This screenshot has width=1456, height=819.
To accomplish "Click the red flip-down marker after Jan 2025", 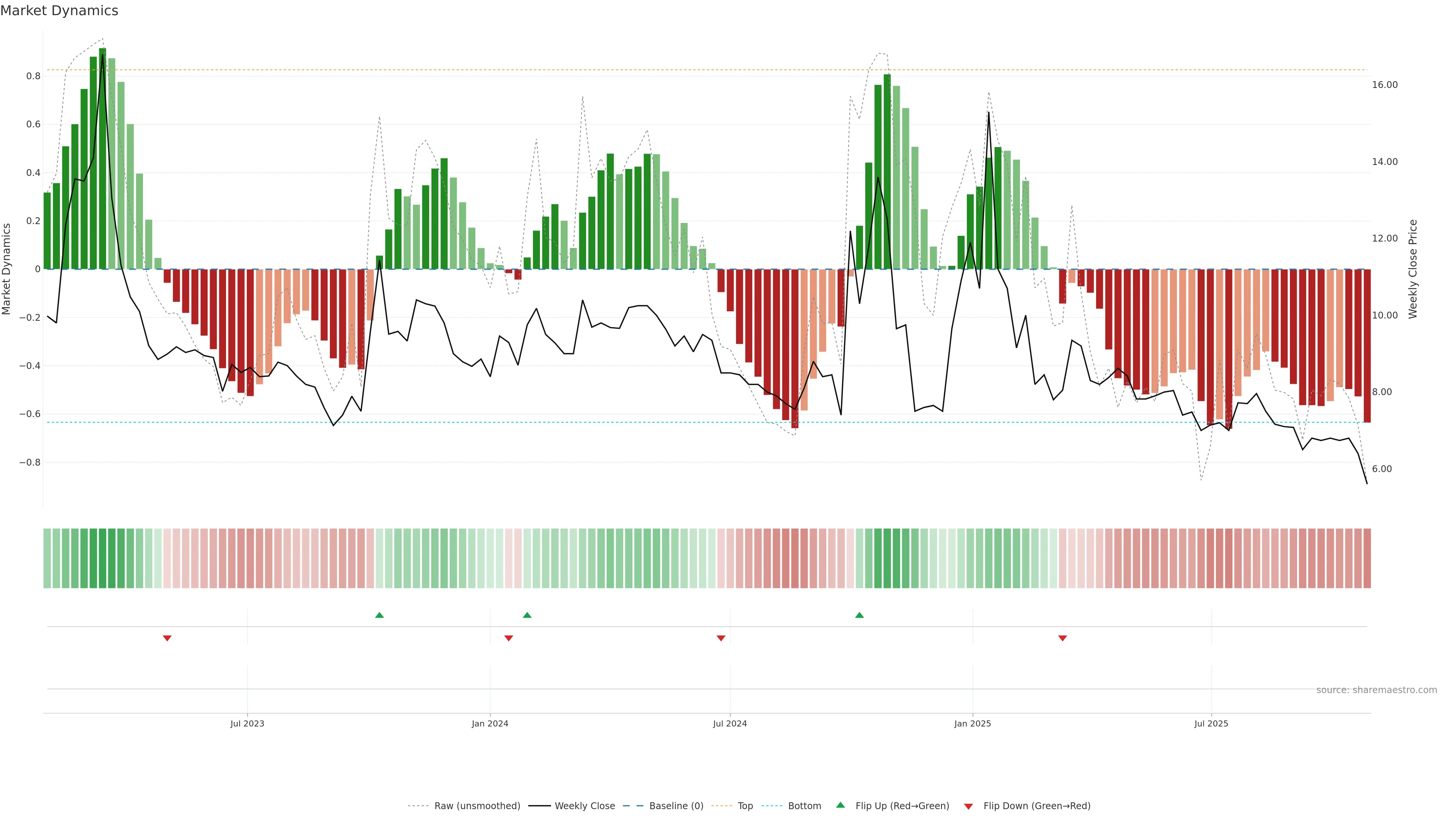I will pyautogui.click(x=1062, y=638).
